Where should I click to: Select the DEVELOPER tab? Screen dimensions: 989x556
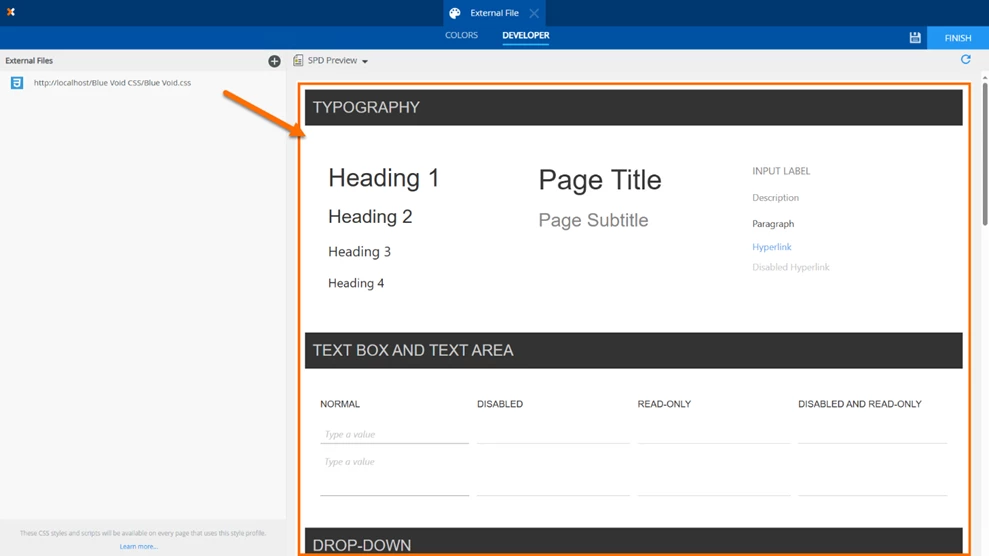(x=525, y=35)
